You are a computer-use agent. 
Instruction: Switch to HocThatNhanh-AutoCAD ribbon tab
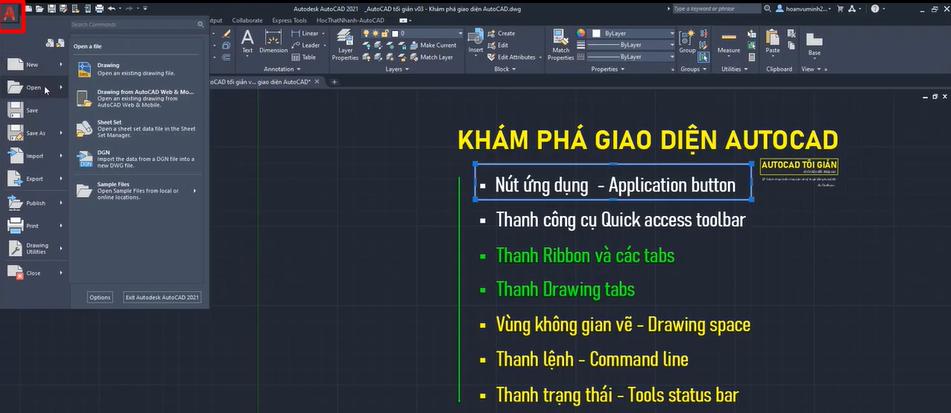pyautogui.click(x=351, y=20)
